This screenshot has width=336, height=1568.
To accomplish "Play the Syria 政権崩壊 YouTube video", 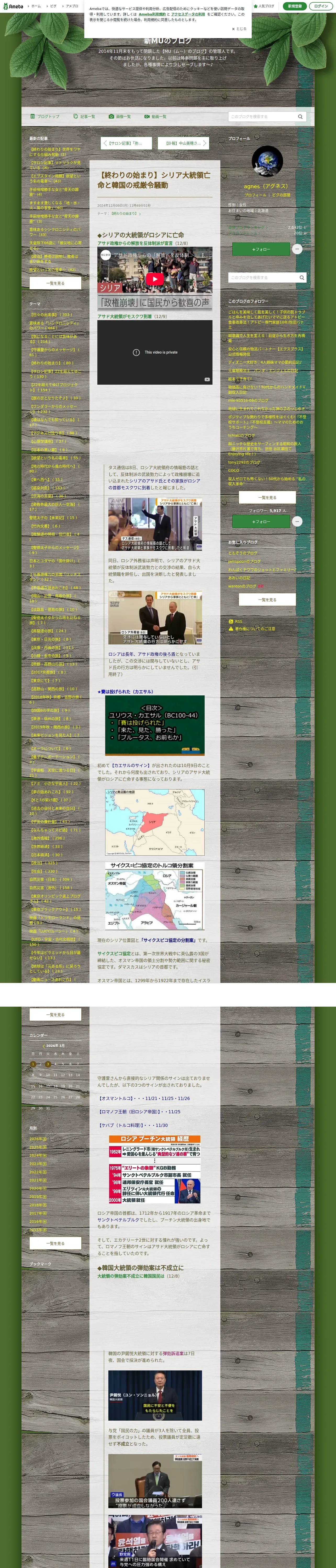I will pyautogui.click(x=155, y=279).
